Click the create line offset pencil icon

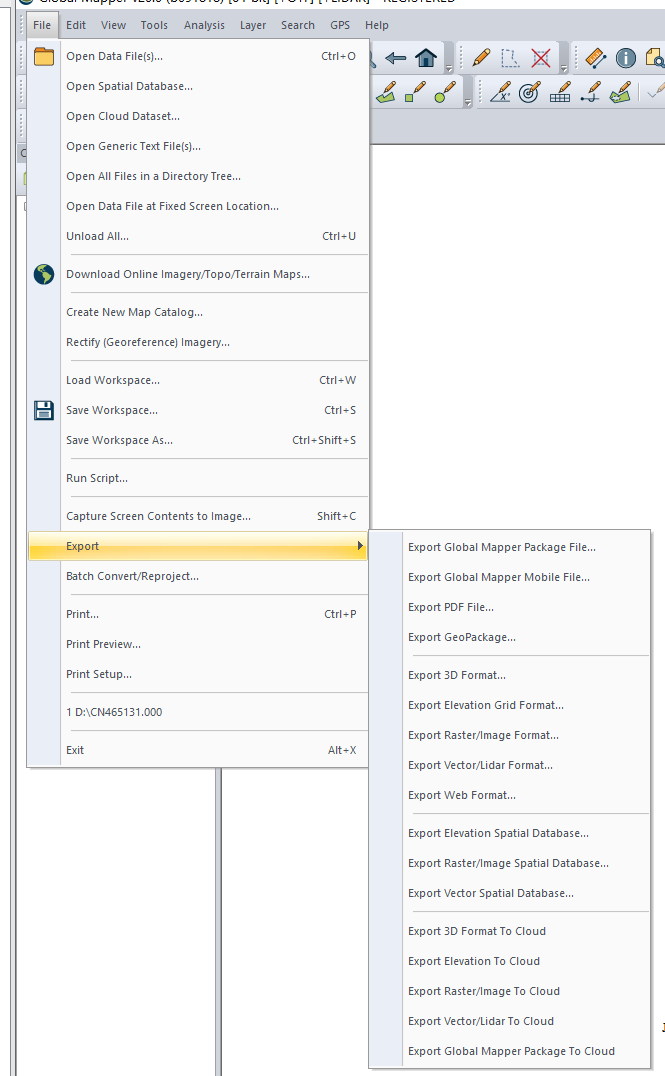[590, 92]
